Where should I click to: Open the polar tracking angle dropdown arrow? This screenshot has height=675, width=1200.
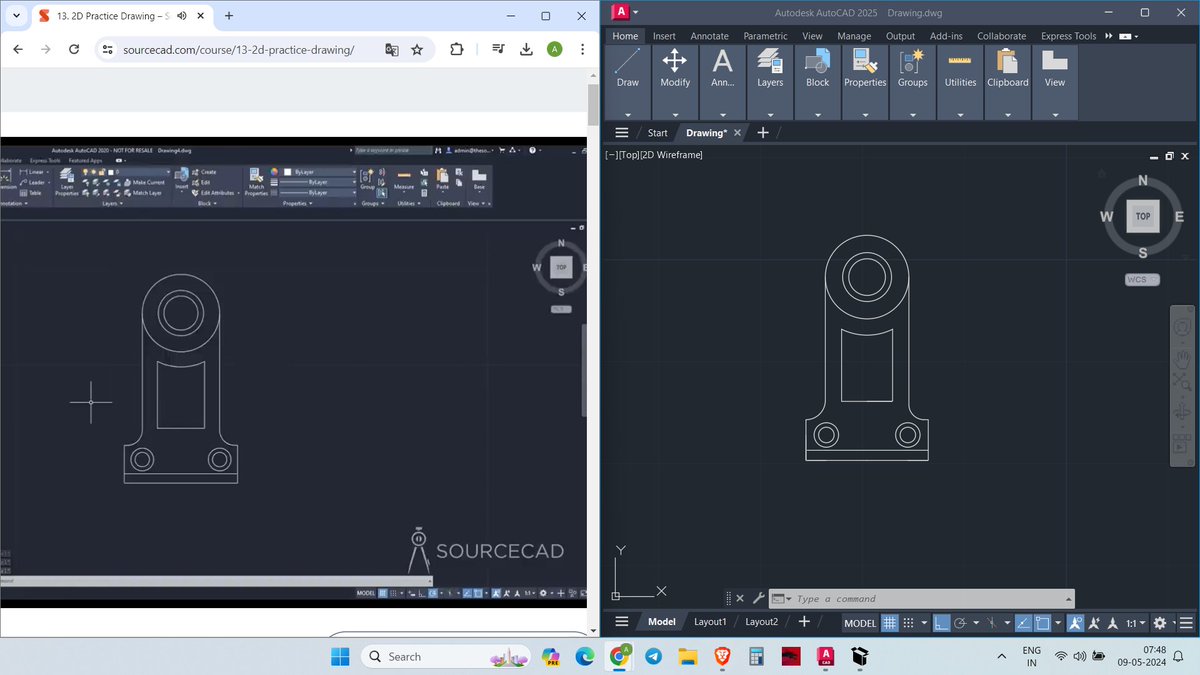(x=976, y=623)
